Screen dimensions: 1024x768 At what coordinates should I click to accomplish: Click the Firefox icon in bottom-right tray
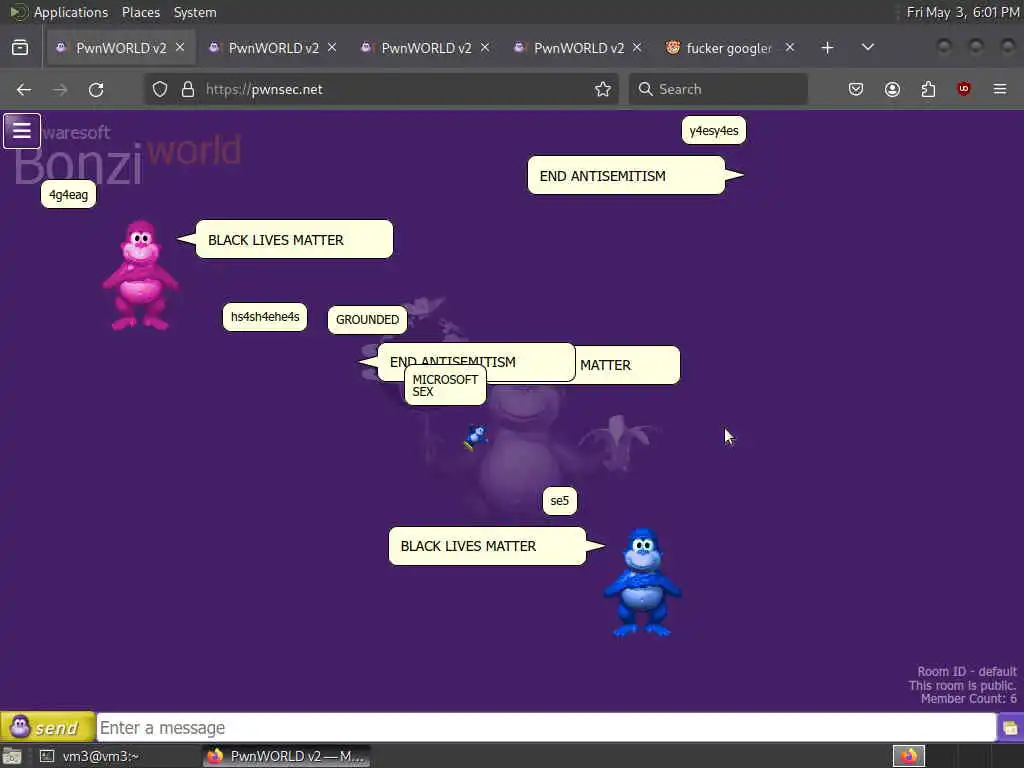pyautogui.click(x=909, y=756)
